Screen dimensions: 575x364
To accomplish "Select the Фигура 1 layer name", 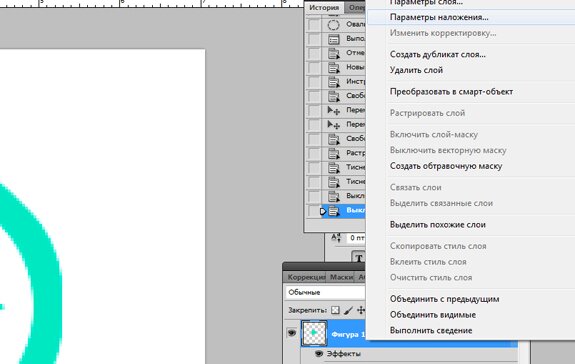I will 348,334.
